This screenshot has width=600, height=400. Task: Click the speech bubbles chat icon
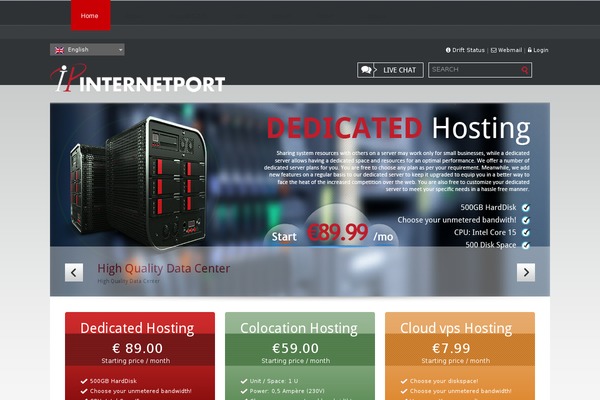click(366, 70)
